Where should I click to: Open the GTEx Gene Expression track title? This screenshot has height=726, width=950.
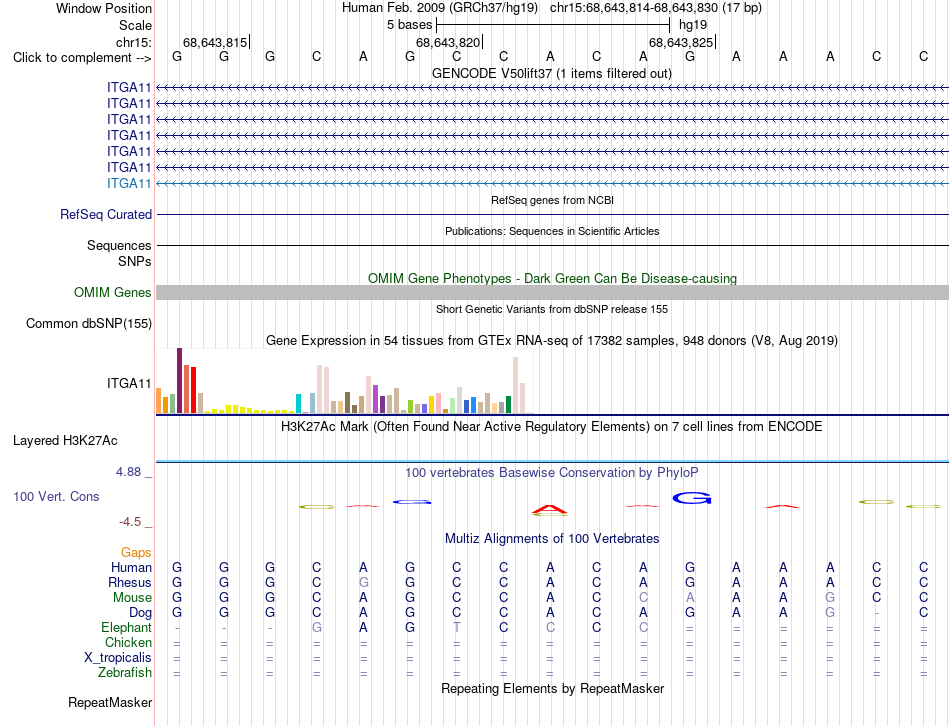tap(552, 341)
